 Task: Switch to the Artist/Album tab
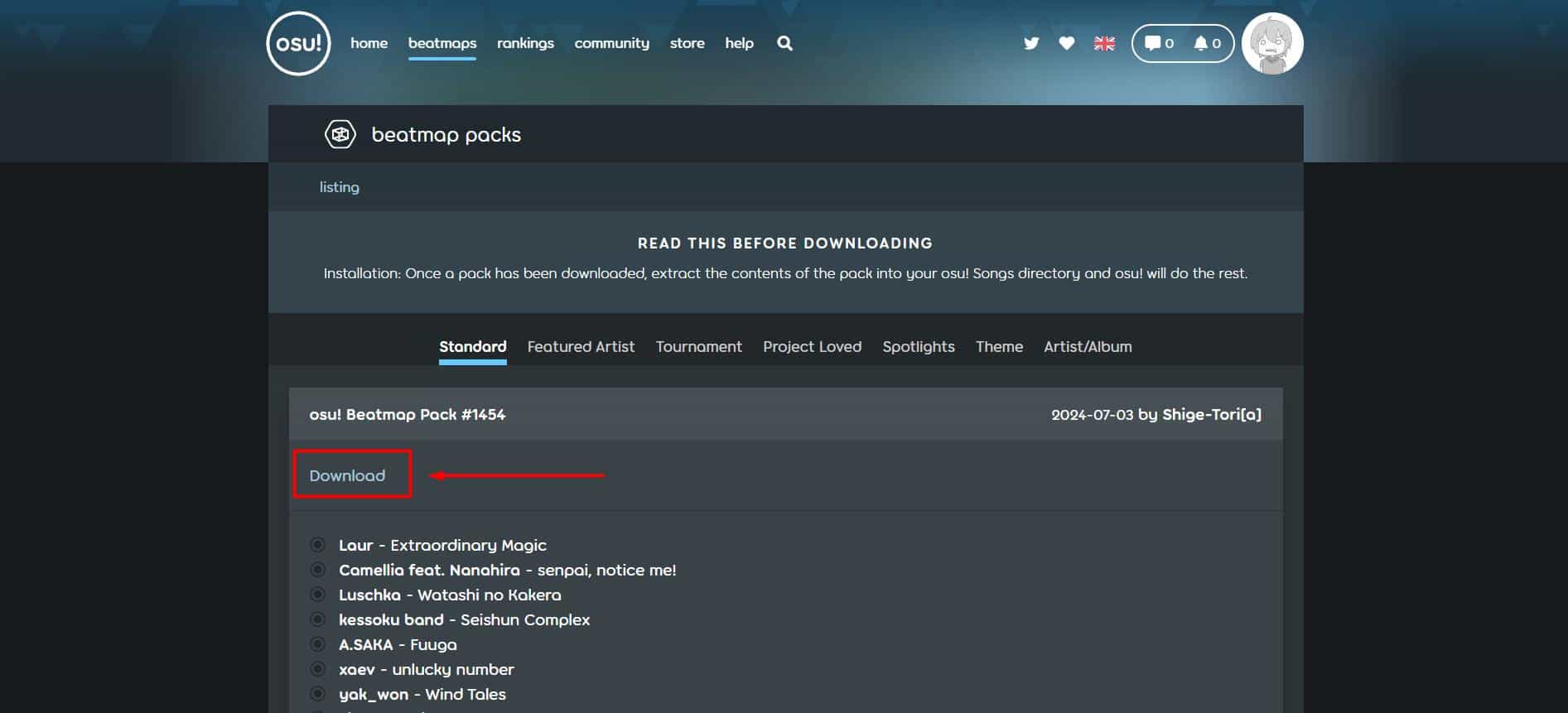point(1088,347)
